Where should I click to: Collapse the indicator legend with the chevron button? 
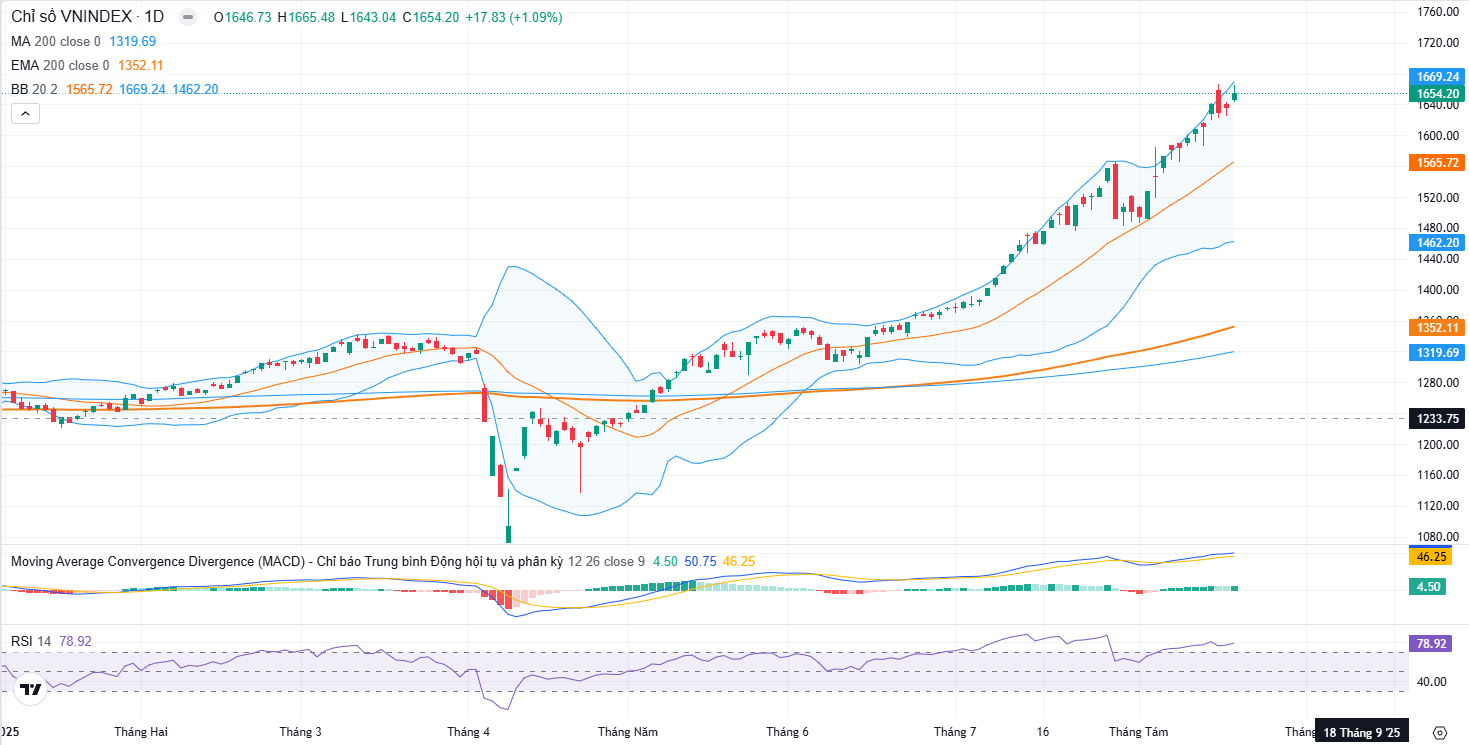(x=26, y=113)
